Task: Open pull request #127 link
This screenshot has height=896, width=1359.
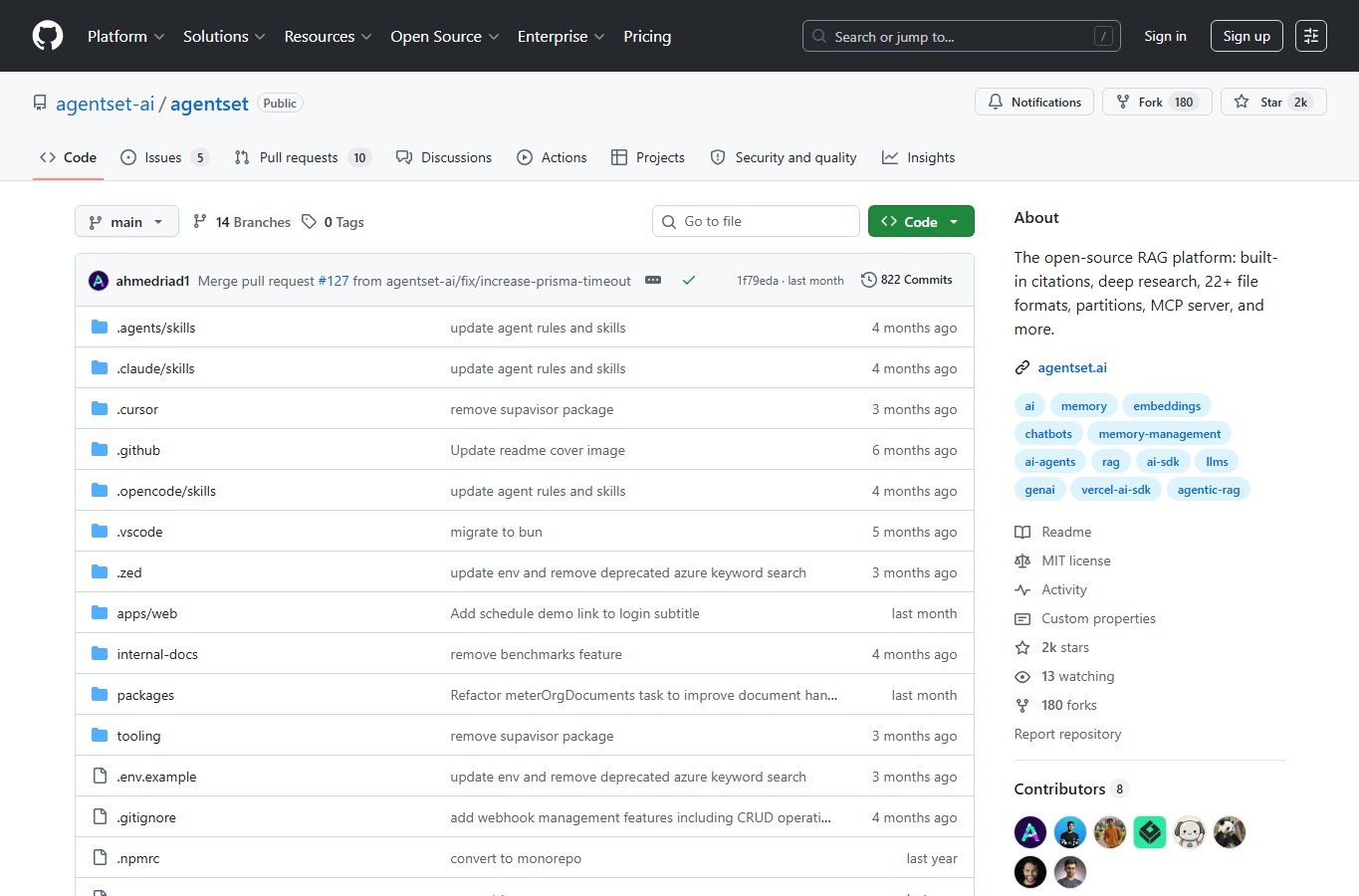Action: pyautogui.click(x=334, y=281)
